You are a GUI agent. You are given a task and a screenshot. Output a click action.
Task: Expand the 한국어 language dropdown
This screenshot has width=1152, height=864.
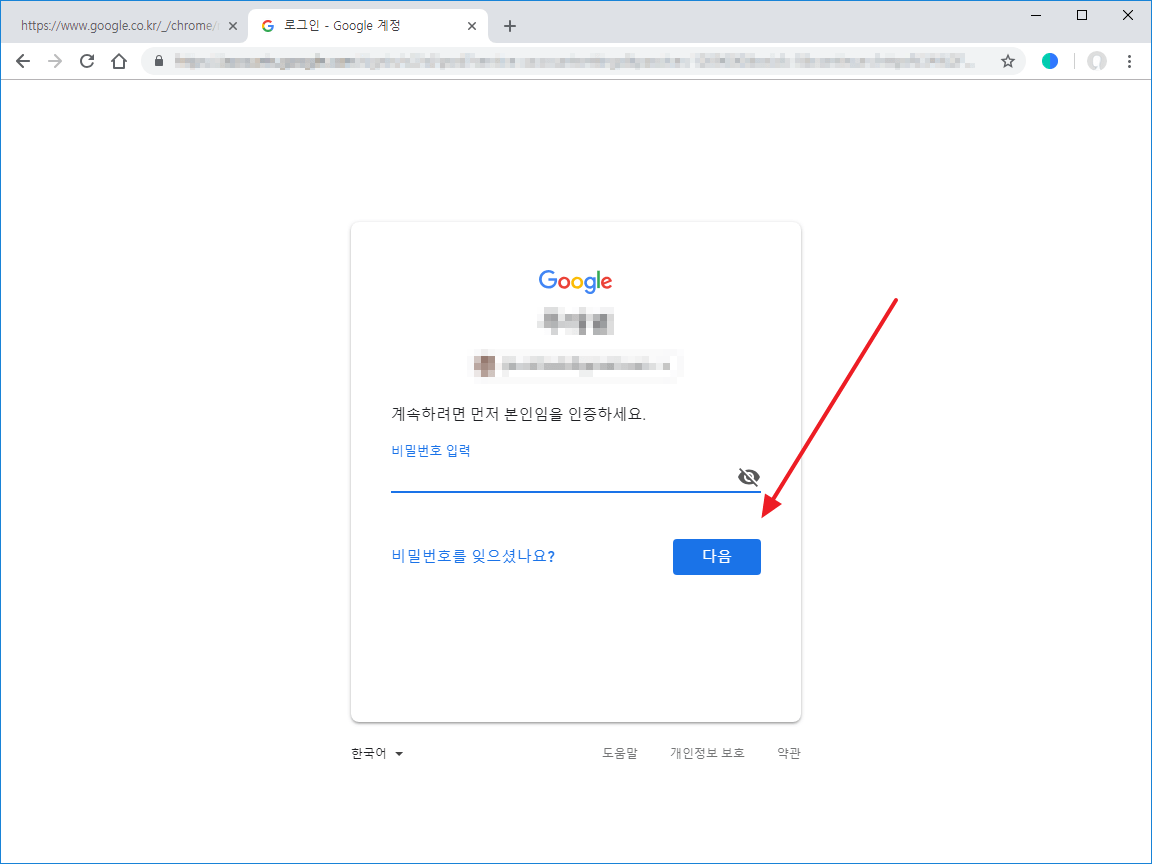tap(377, 753)
